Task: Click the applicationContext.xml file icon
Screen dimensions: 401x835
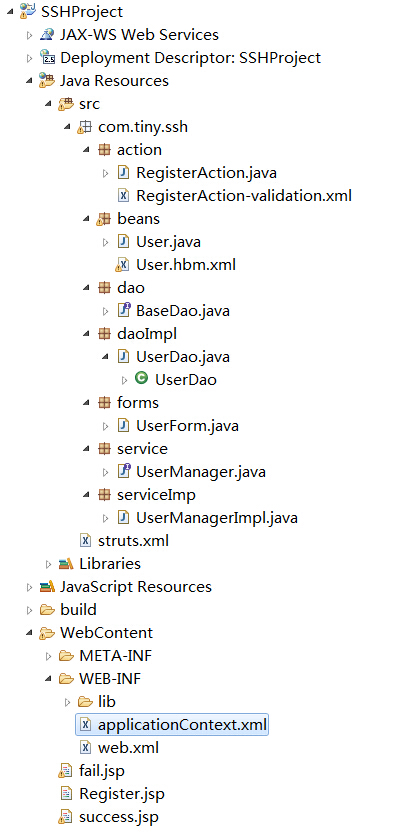Action: coord(85,724)
